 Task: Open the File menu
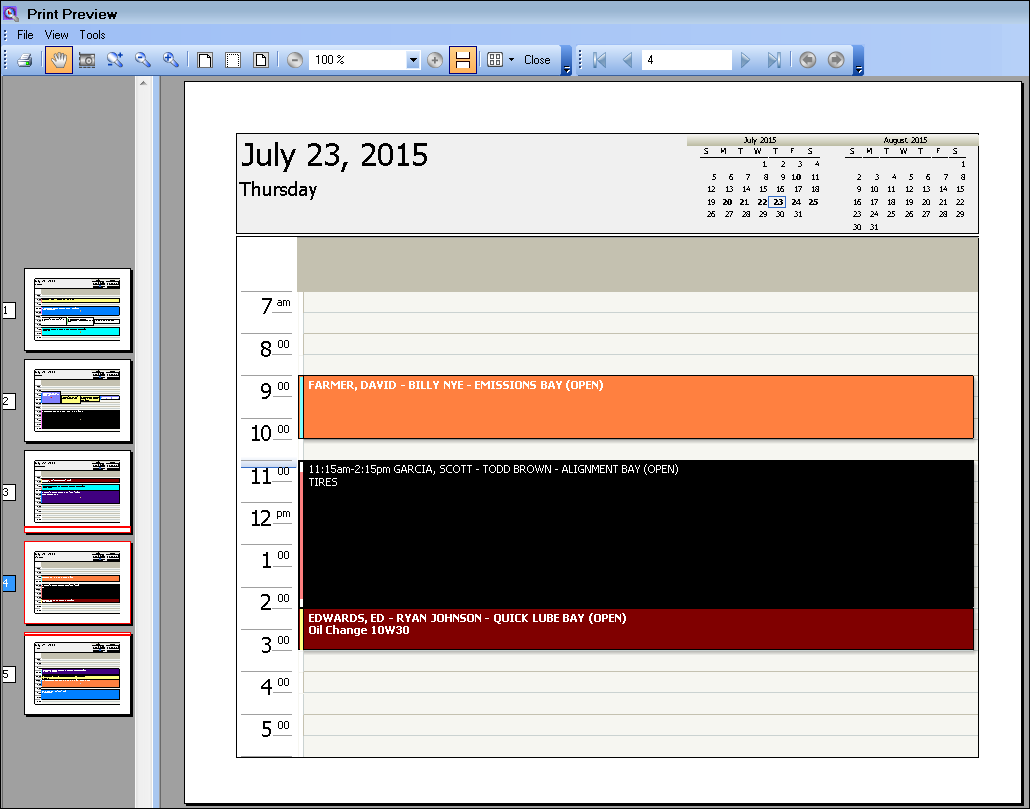click(24, 34)
